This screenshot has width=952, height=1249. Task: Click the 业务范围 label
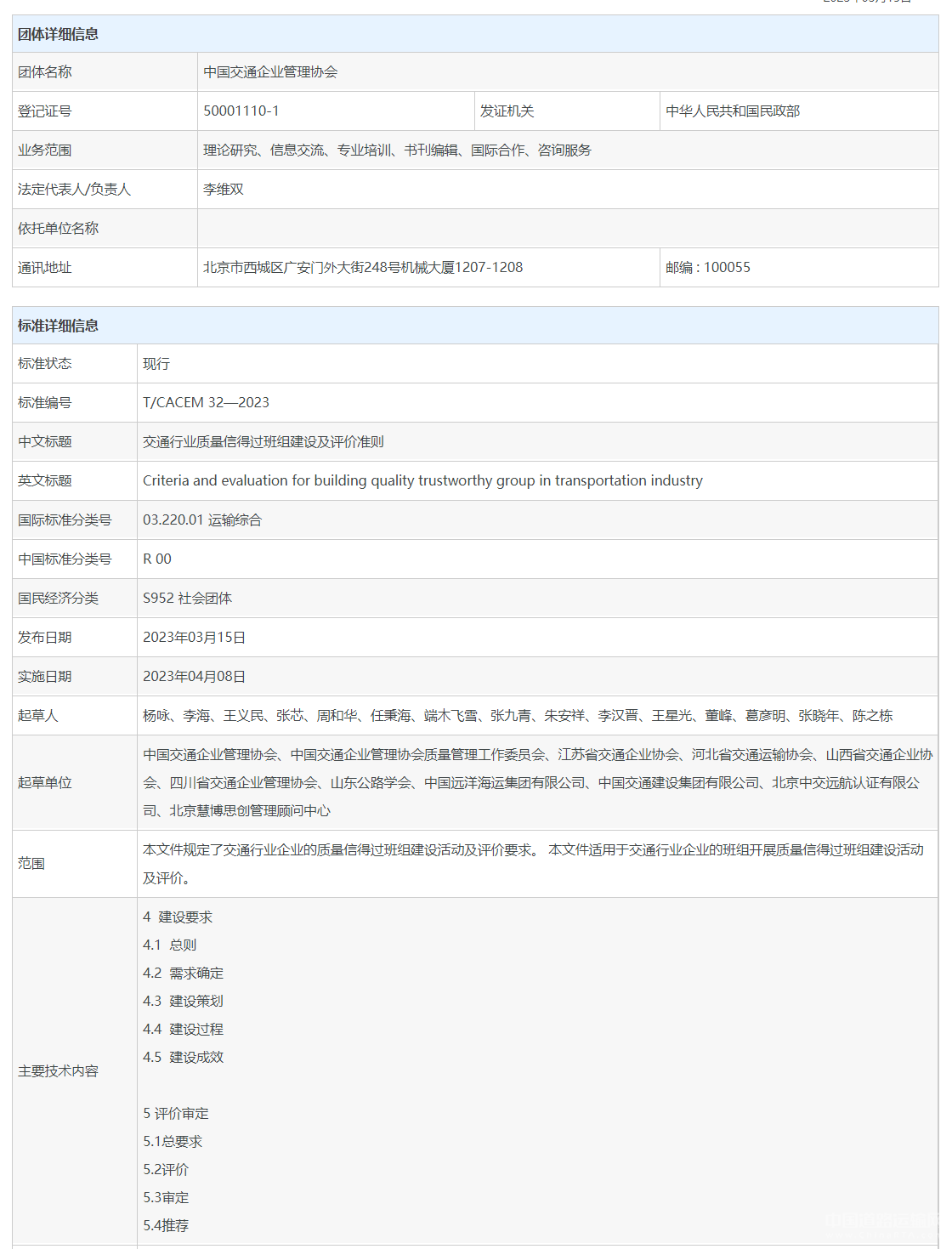[x=45, y=150]
